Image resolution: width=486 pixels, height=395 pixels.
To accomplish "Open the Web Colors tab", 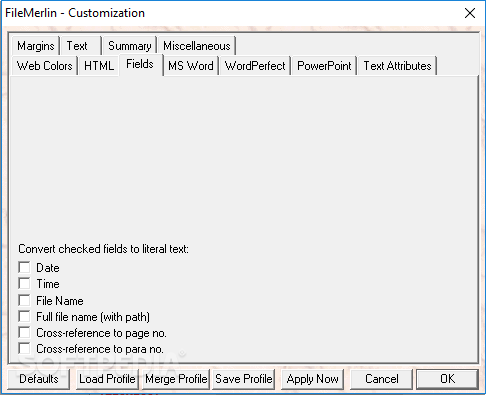I will point(44,66).
